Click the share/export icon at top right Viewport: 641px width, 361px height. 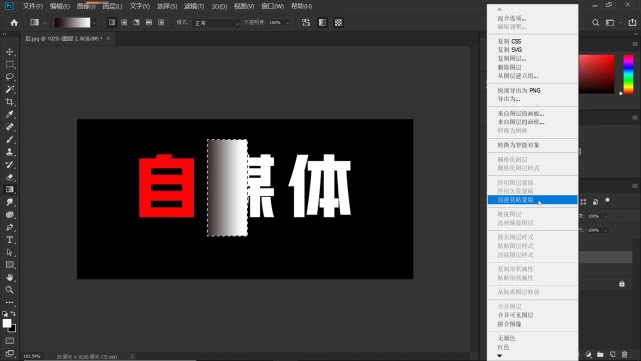coord(632,23)
